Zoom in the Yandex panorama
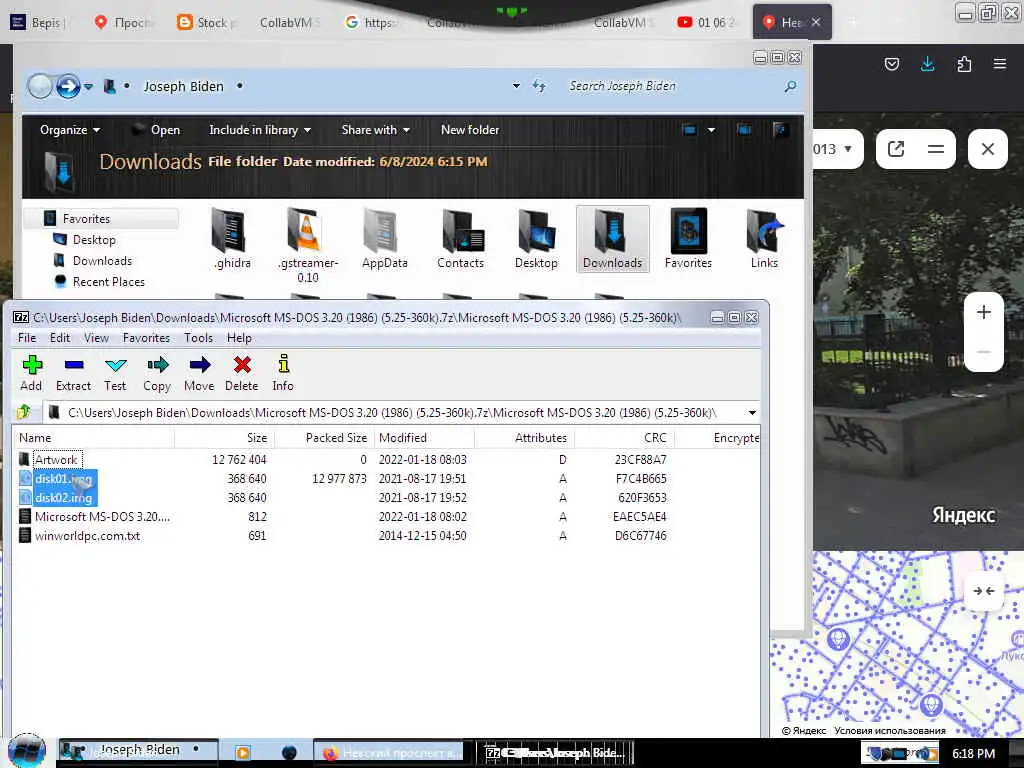The image size is (1024, 768). 984,312
